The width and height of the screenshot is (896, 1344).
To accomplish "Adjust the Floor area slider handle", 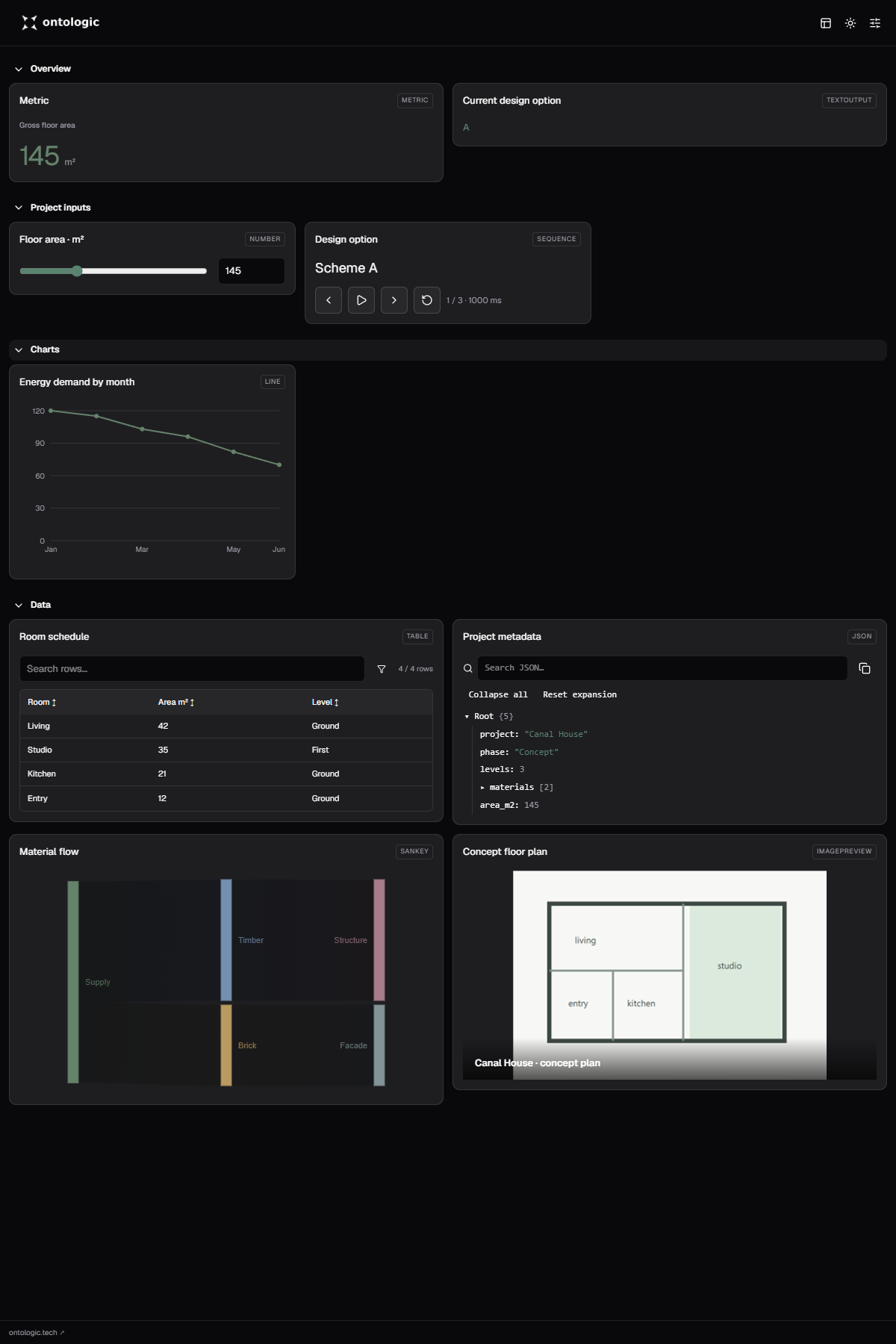I will [x=77, y=271].
